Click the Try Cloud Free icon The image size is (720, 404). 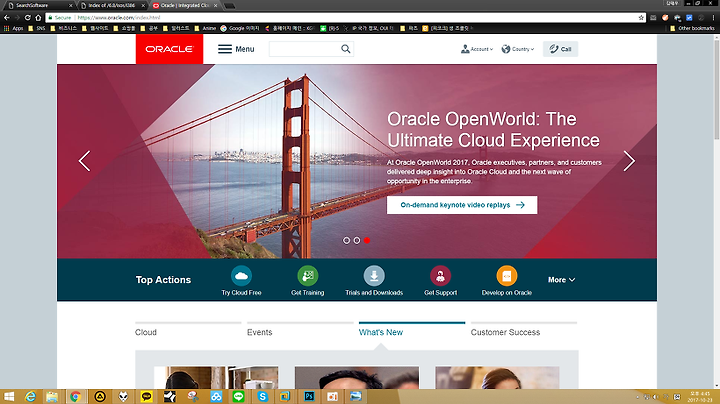click(x=241, y=276)
